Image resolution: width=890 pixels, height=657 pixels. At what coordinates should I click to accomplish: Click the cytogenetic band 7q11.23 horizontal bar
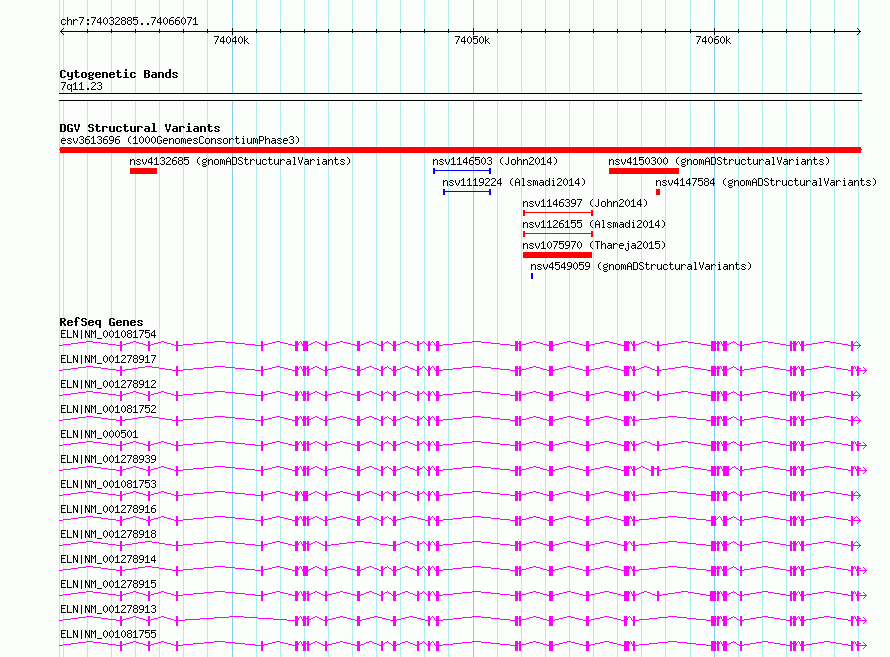point(460,97)
